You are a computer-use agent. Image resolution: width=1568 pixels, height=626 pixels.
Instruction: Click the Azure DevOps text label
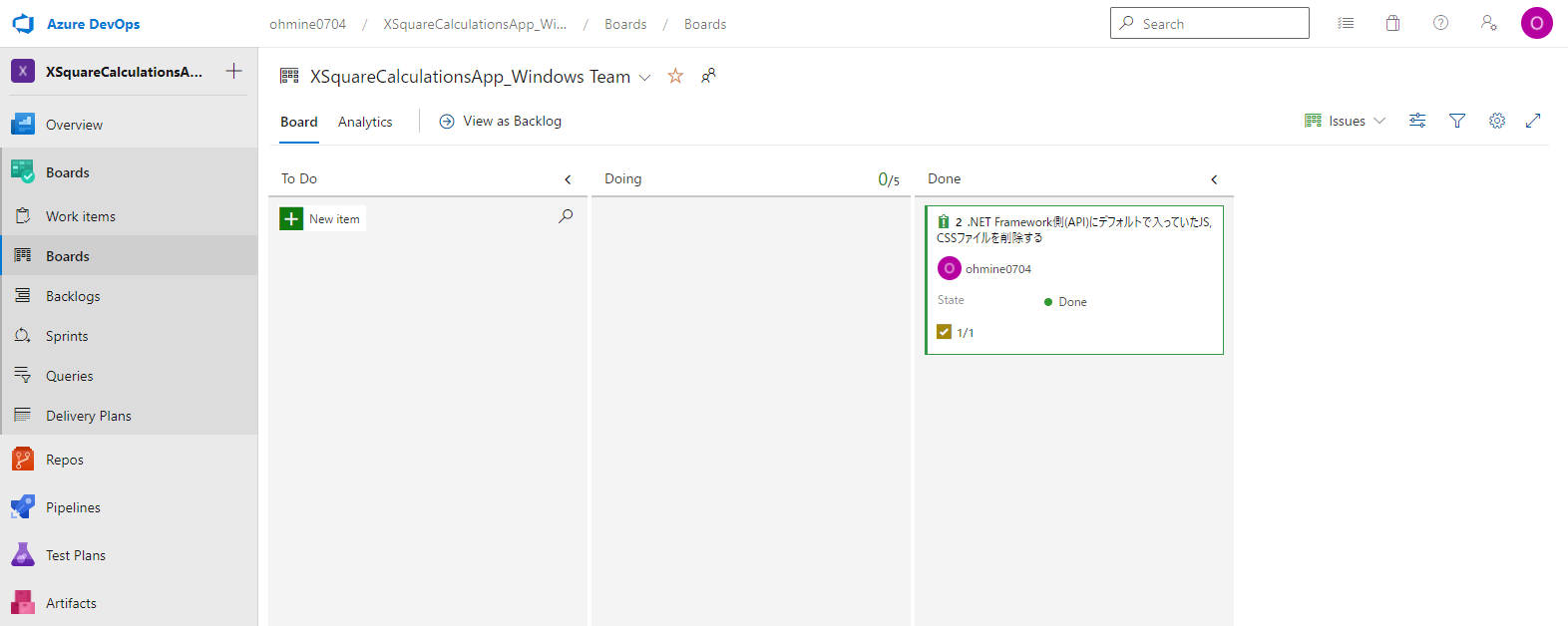click(x=94, y=24)
